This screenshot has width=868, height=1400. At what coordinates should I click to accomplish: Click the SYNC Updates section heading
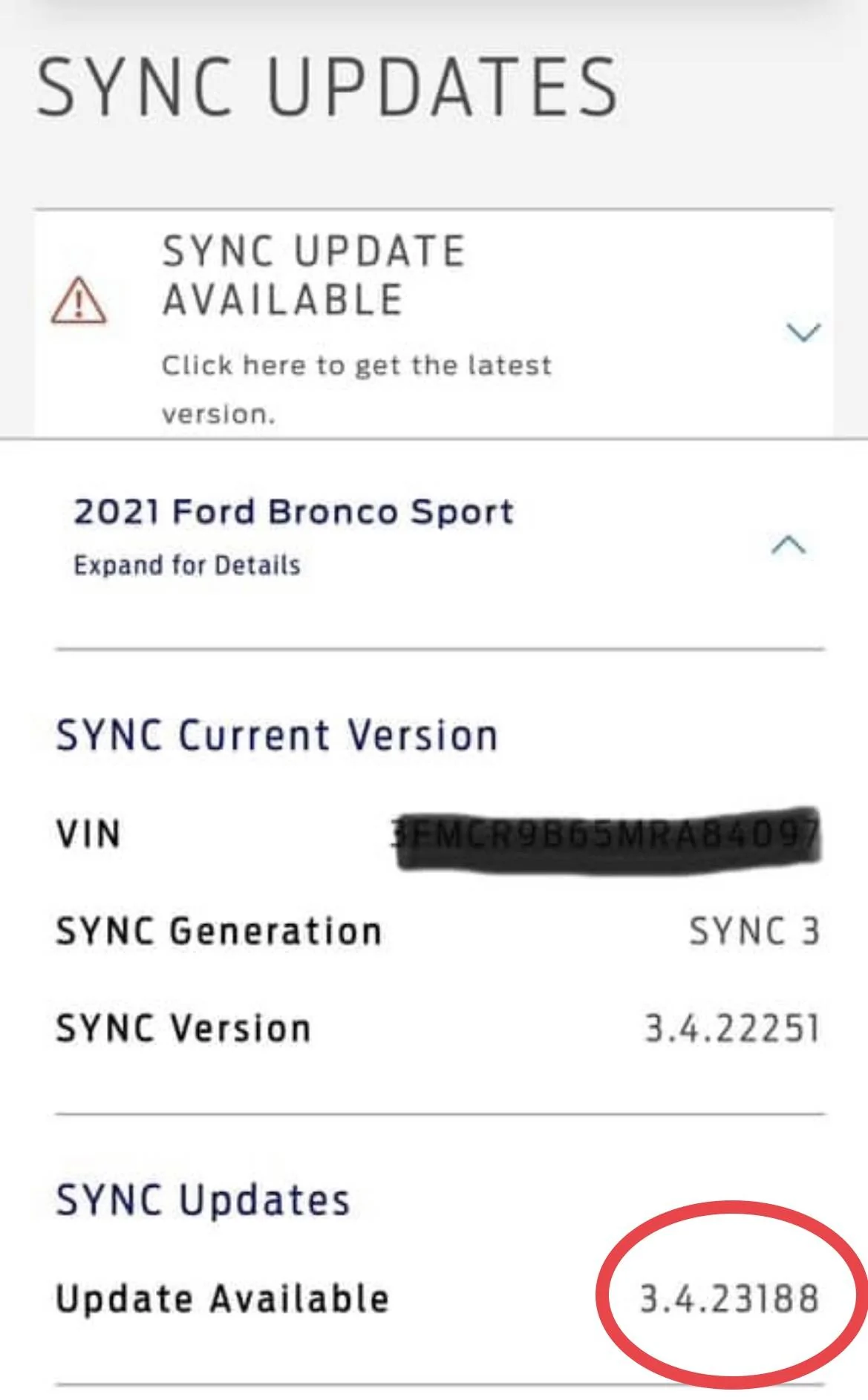tap(203, 1200)
